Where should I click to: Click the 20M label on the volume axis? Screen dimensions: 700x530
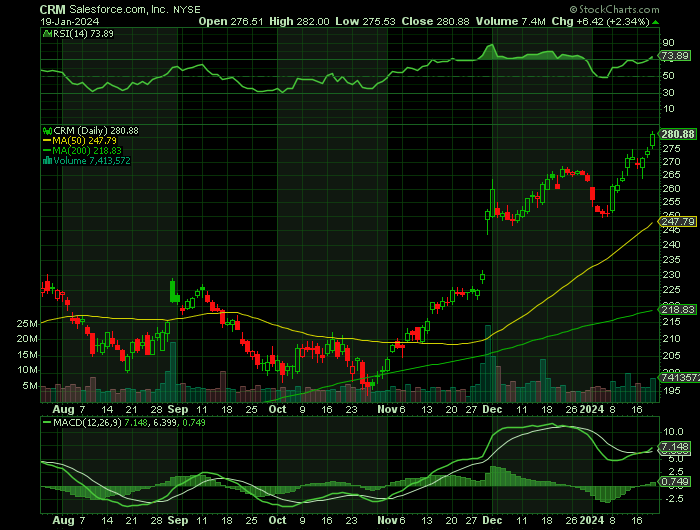[27, 339]
